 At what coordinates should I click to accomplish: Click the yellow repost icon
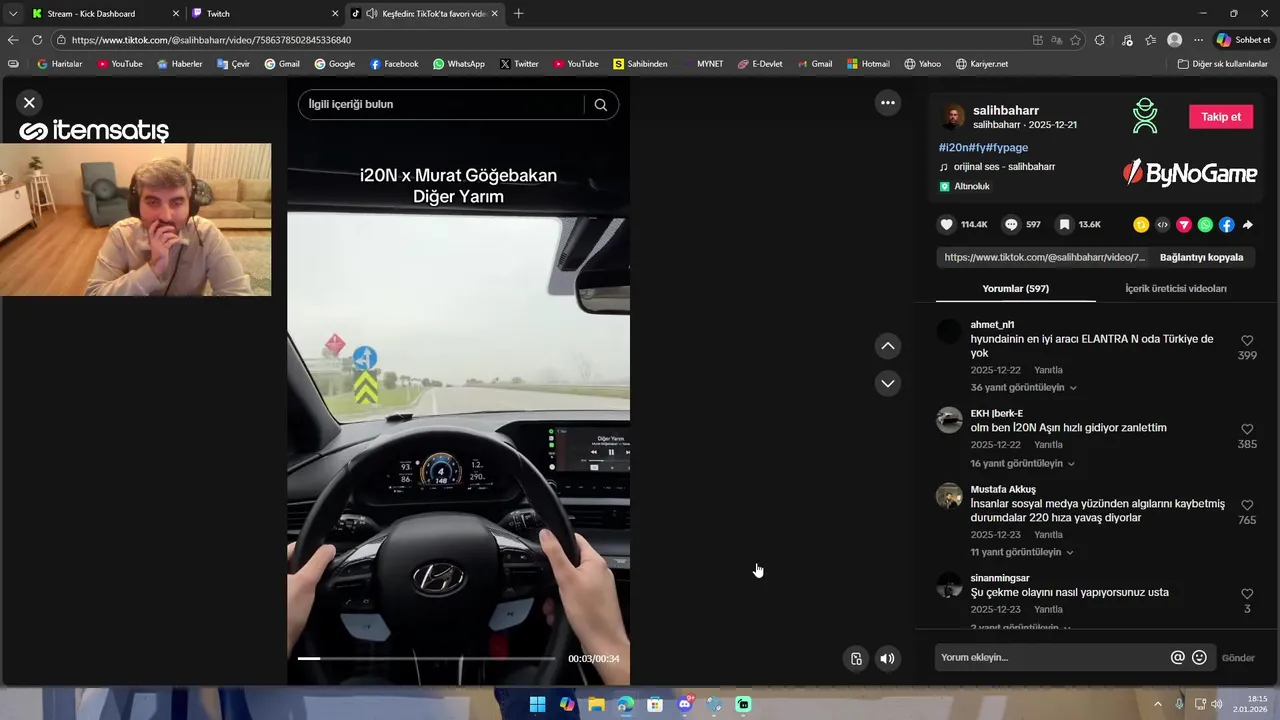(x=1141, y=225)
